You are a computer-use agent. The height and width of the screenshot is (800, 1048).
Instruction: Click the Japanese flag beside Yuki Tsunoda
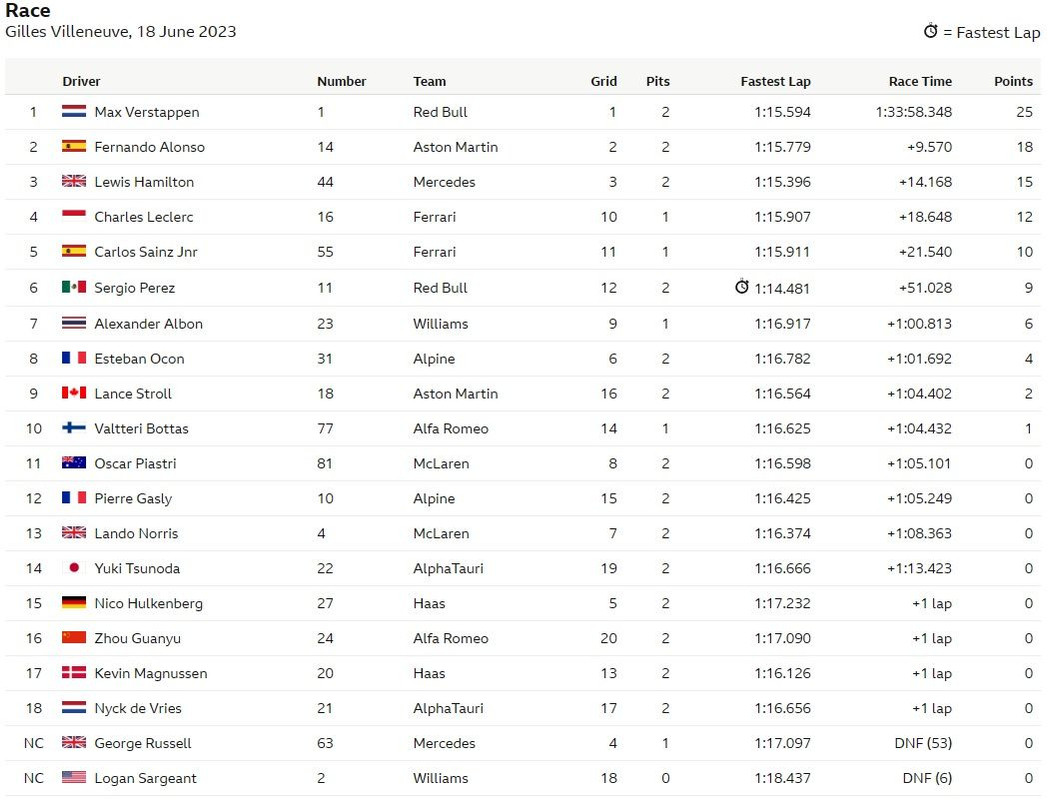point(74,568)
